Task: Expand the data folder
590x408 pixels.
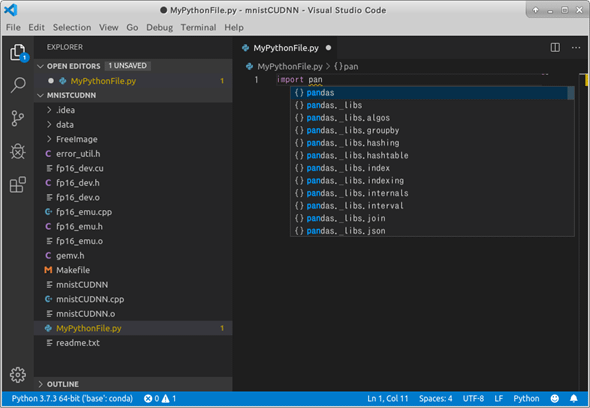Action: tap(49, 125)
